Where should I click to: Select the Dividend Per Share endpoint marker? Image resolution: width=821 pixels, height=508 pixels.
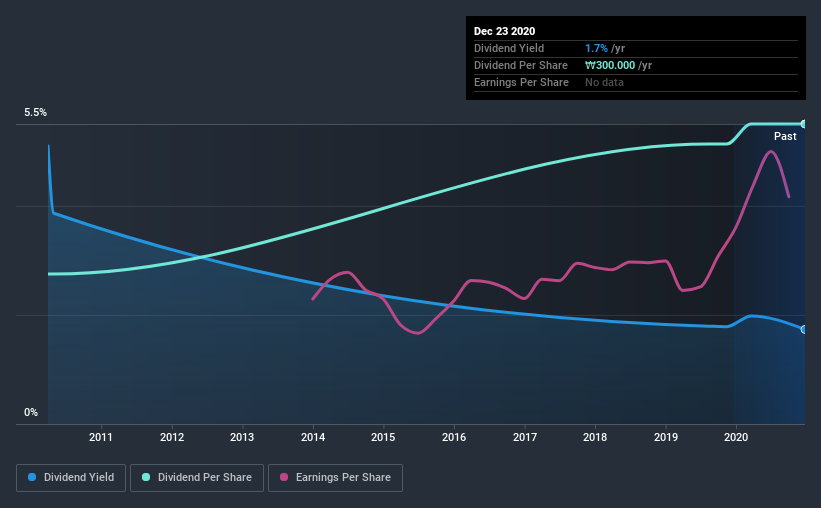pyautogui.click(x=804, y=124)
